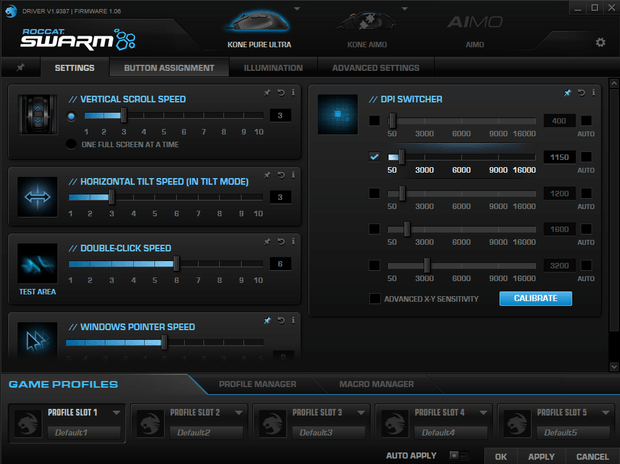Select One Full Screen At A Time option

[71, 144]
